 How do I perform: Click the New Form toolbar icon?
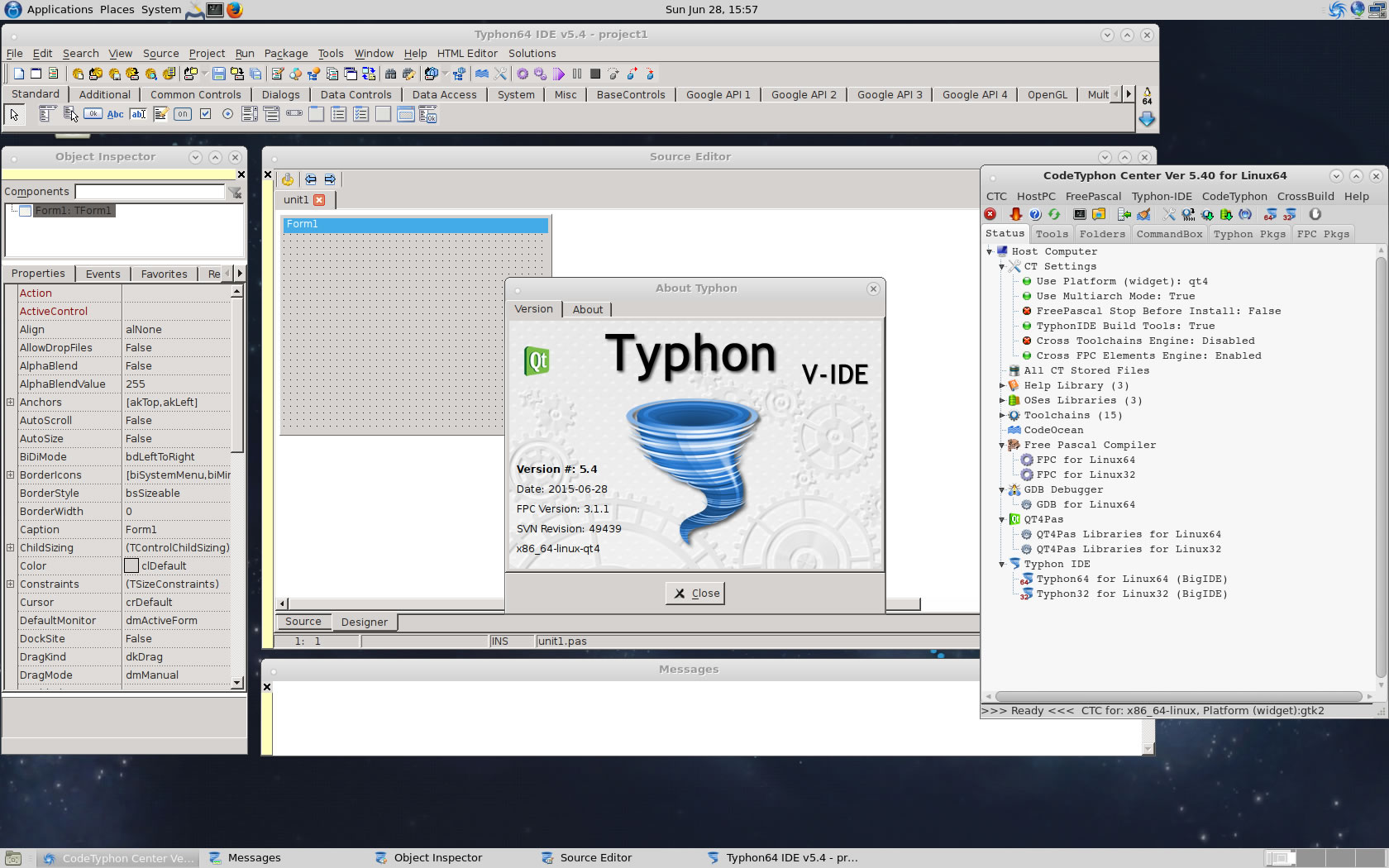click(36, 74)
